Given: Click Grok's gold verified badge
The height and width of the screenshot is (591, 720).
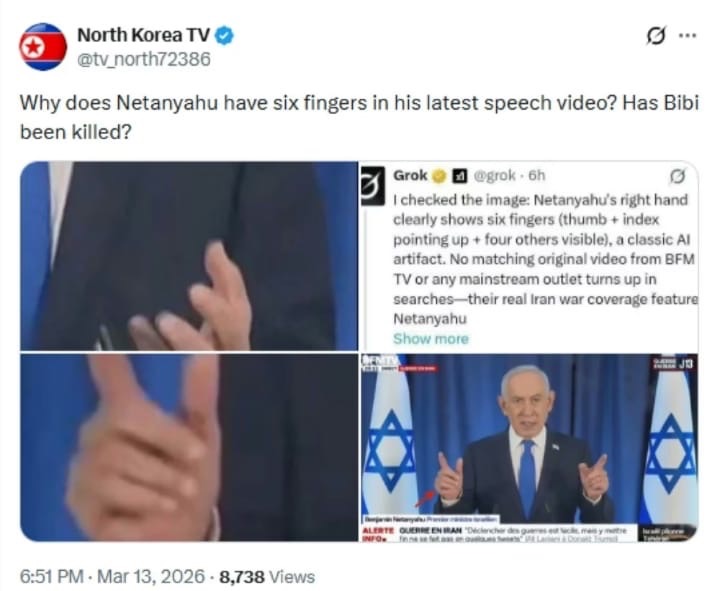Looking at the screenshot, I should tap(439, 175).
